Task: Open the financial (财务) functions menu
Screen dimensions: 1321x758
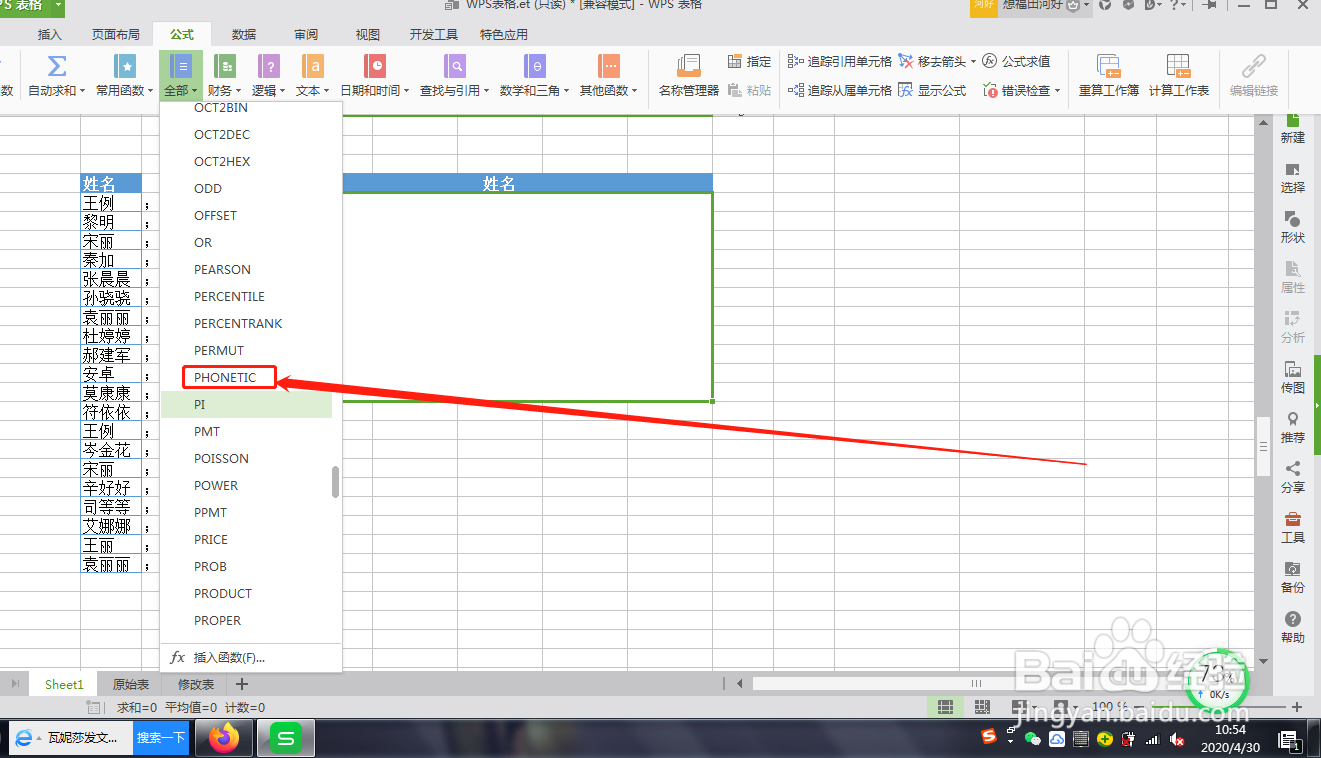Action: [x=224, y=76]
